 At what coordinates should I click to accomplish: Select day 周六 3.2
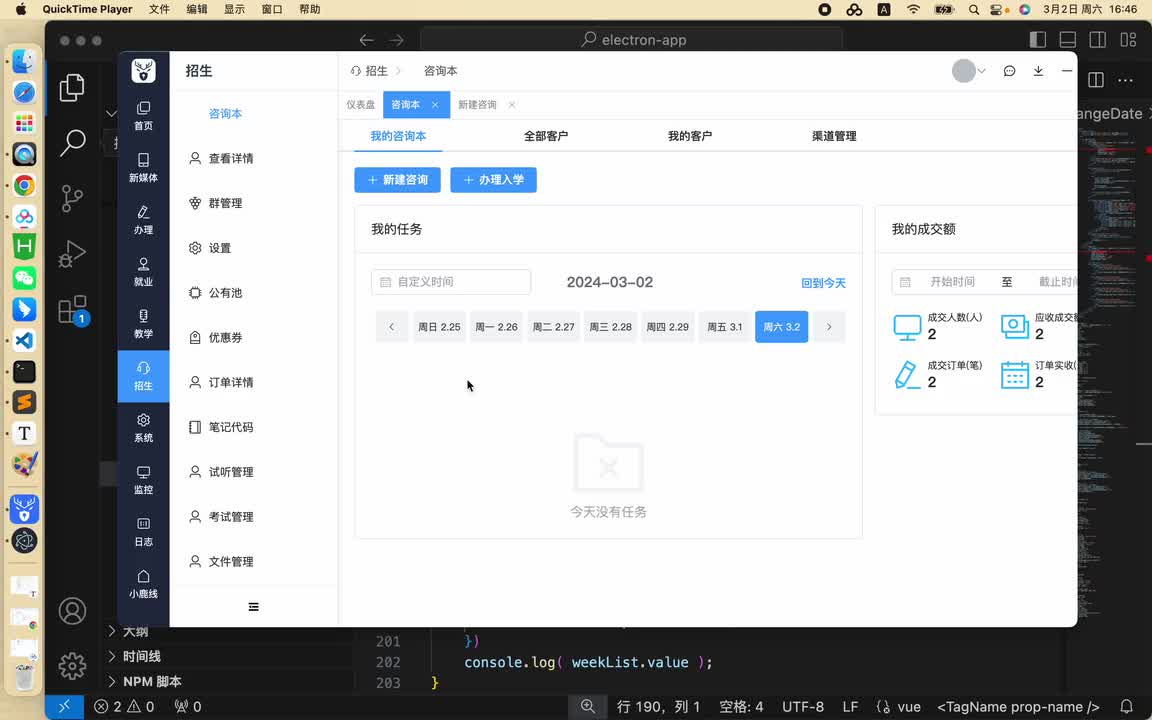tap(782, 327)
